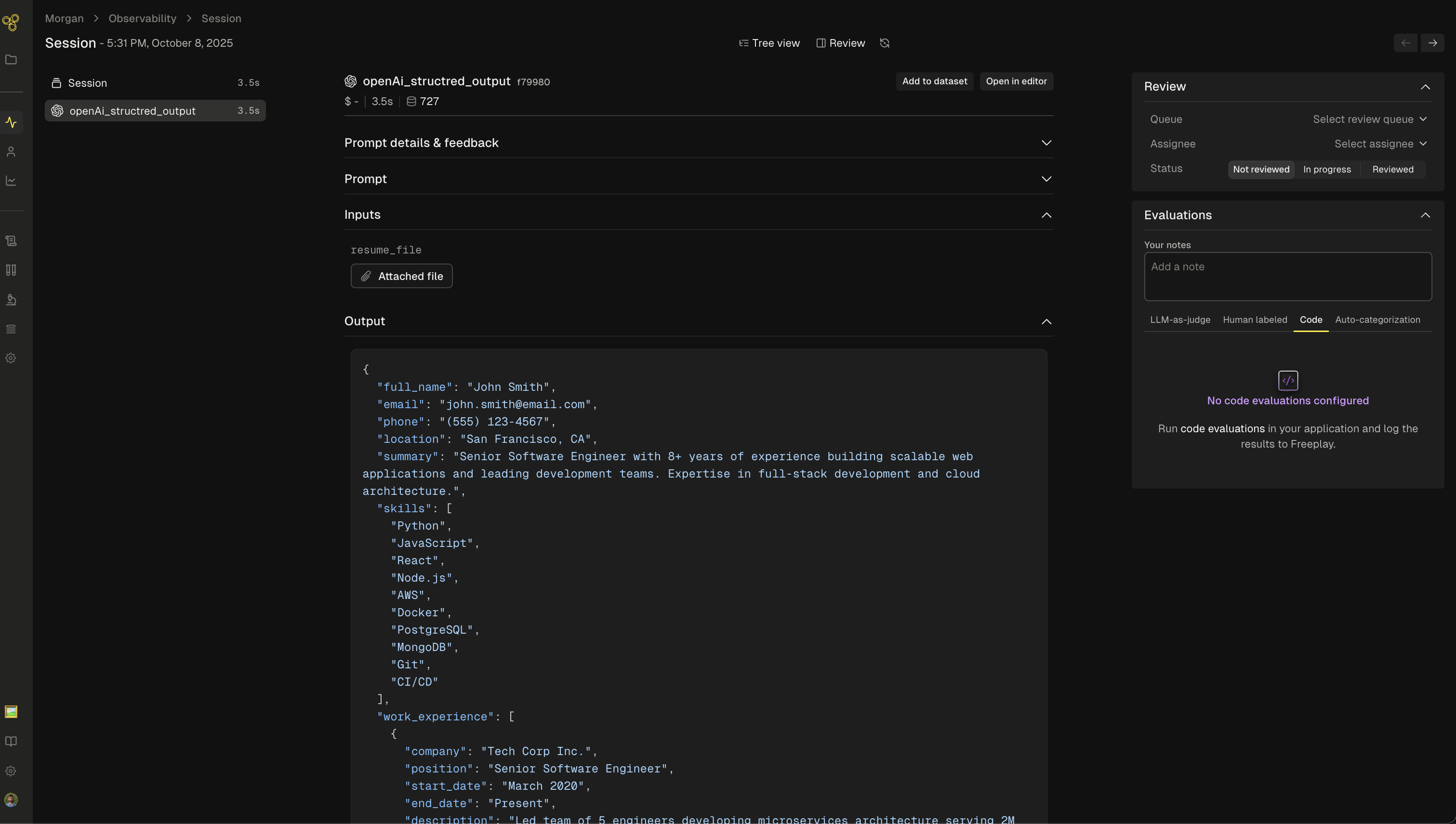1456x824 pixels.
Task: Set status to Not reviewed
Action: tap(1261, 169)
